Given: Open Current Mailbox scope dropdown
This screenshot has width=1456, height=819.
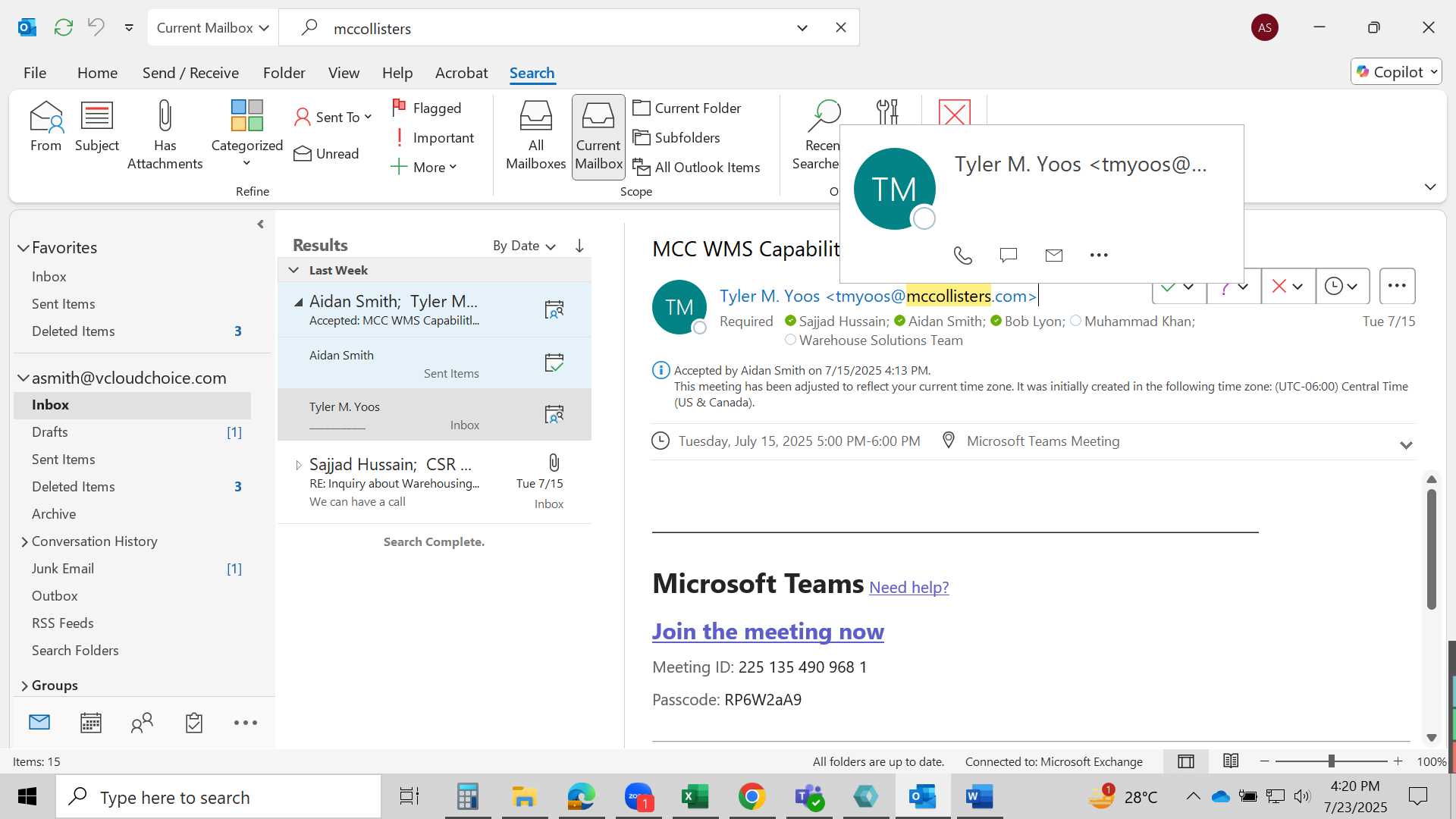Looking at the screenshot, I should pos(212,27).
